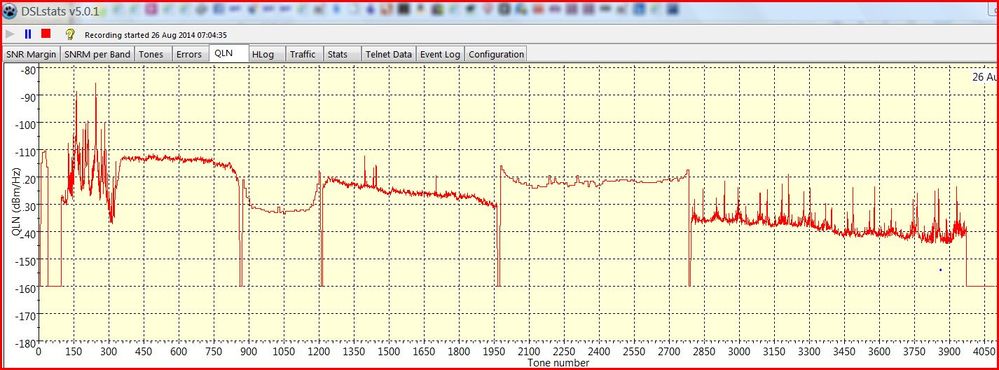Click the '26 Au' date label in the graph corner
This screenshot has height=370, width=999.
(984, 76)
